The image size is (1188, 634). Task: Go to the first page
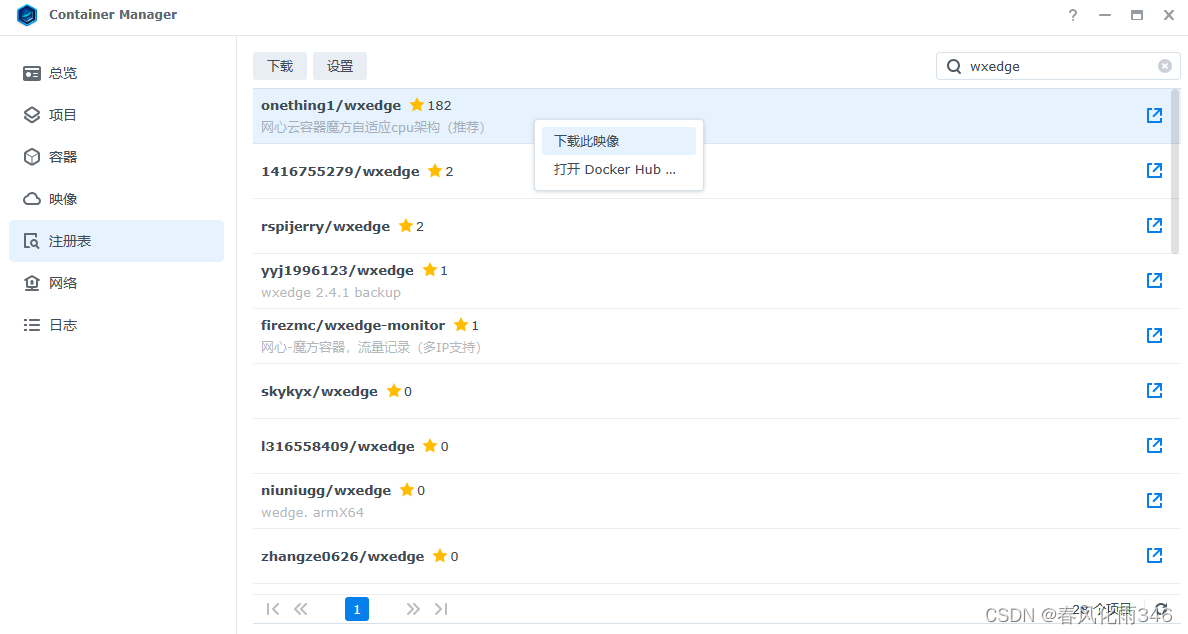point(273,609)
